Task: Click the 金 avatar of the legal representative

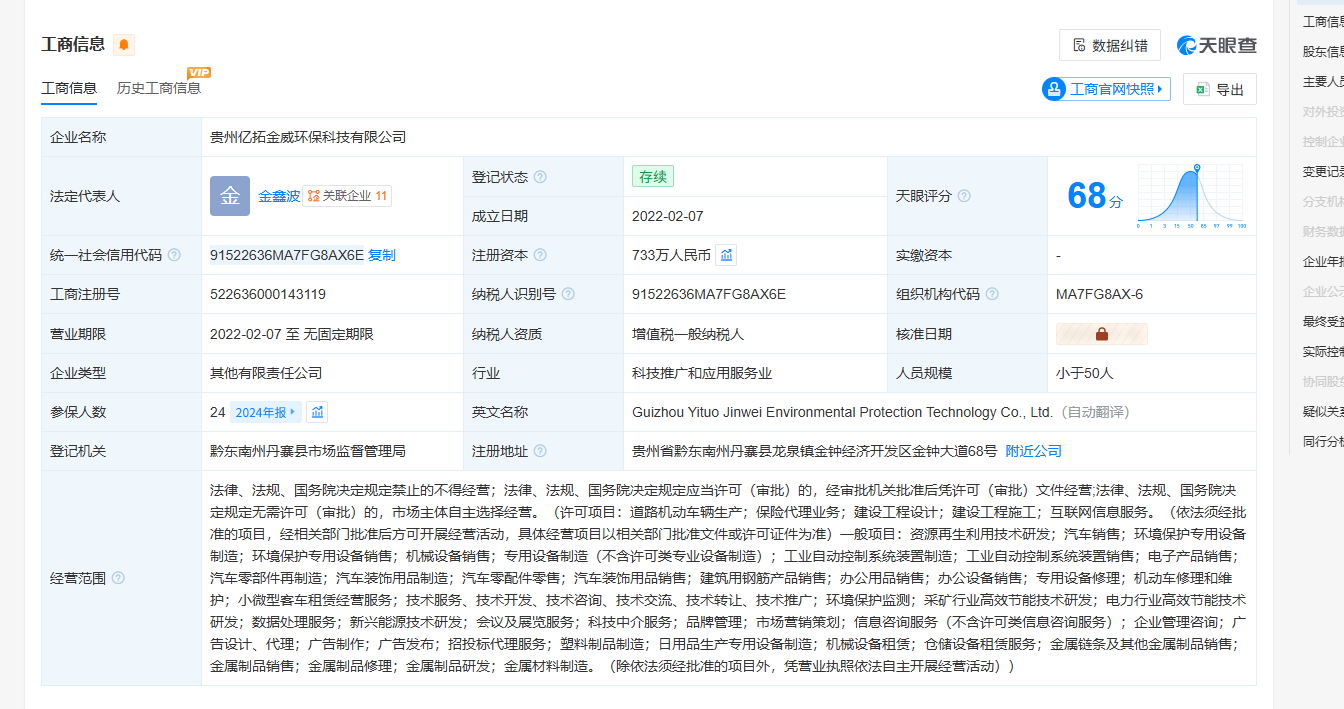Action: pos(229,196)
